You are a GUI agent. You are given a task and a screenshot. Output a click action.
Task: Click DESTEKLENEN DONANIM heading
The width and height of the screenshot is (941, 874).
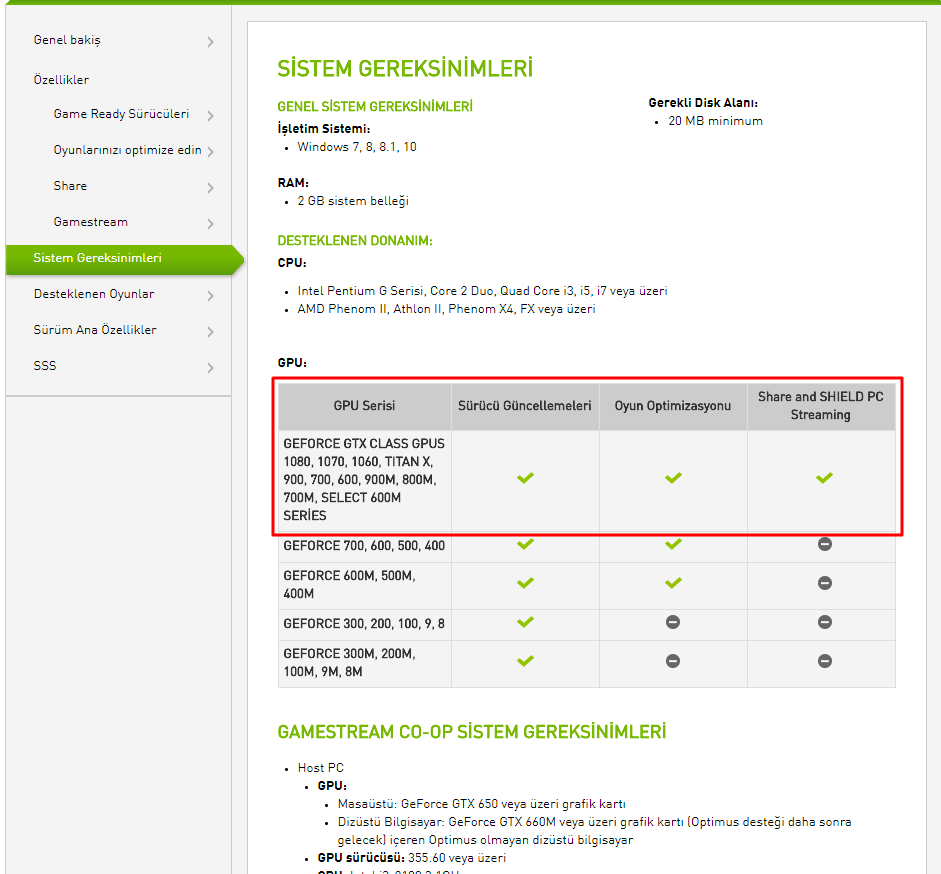355,241
